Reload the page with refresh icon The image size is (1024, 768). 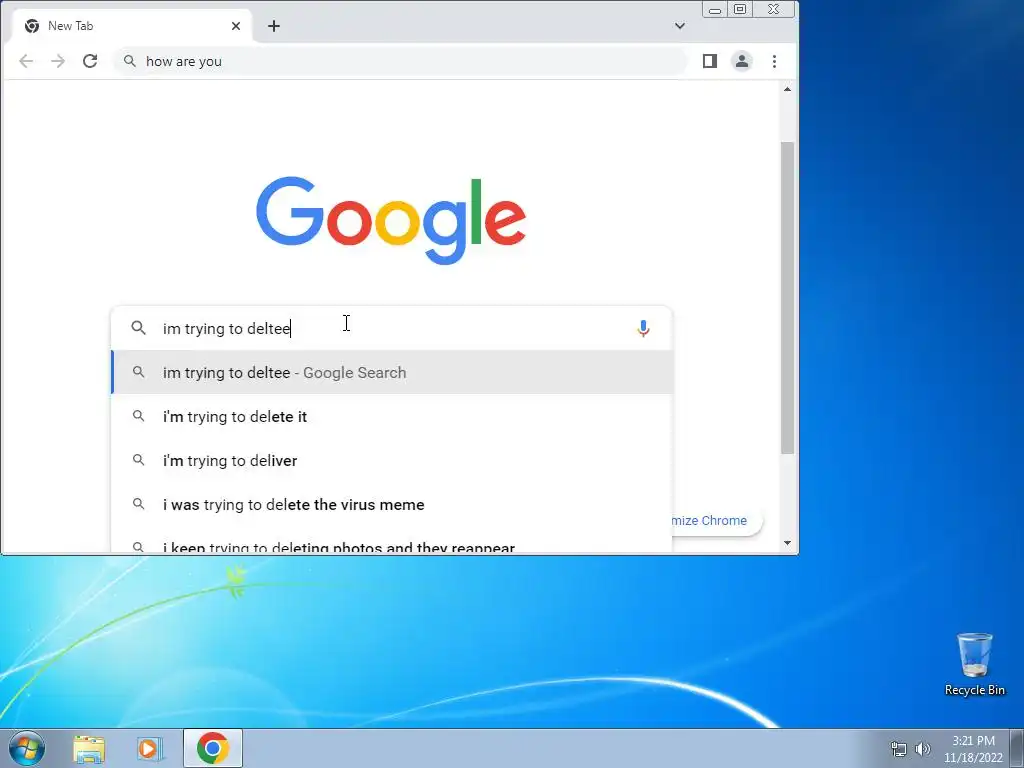90,61
